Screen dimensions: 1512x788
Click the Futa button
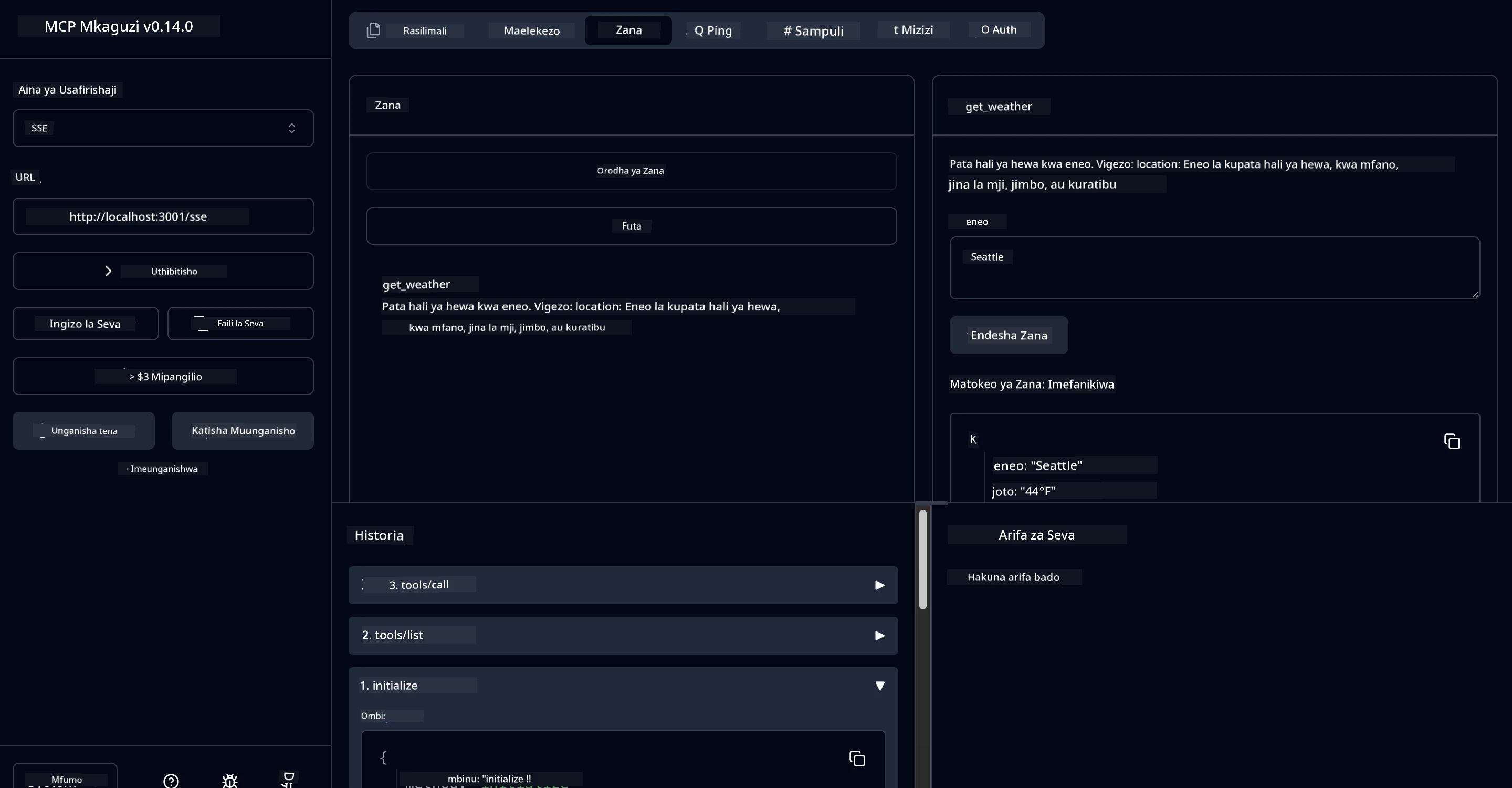(x=632, y=226)
